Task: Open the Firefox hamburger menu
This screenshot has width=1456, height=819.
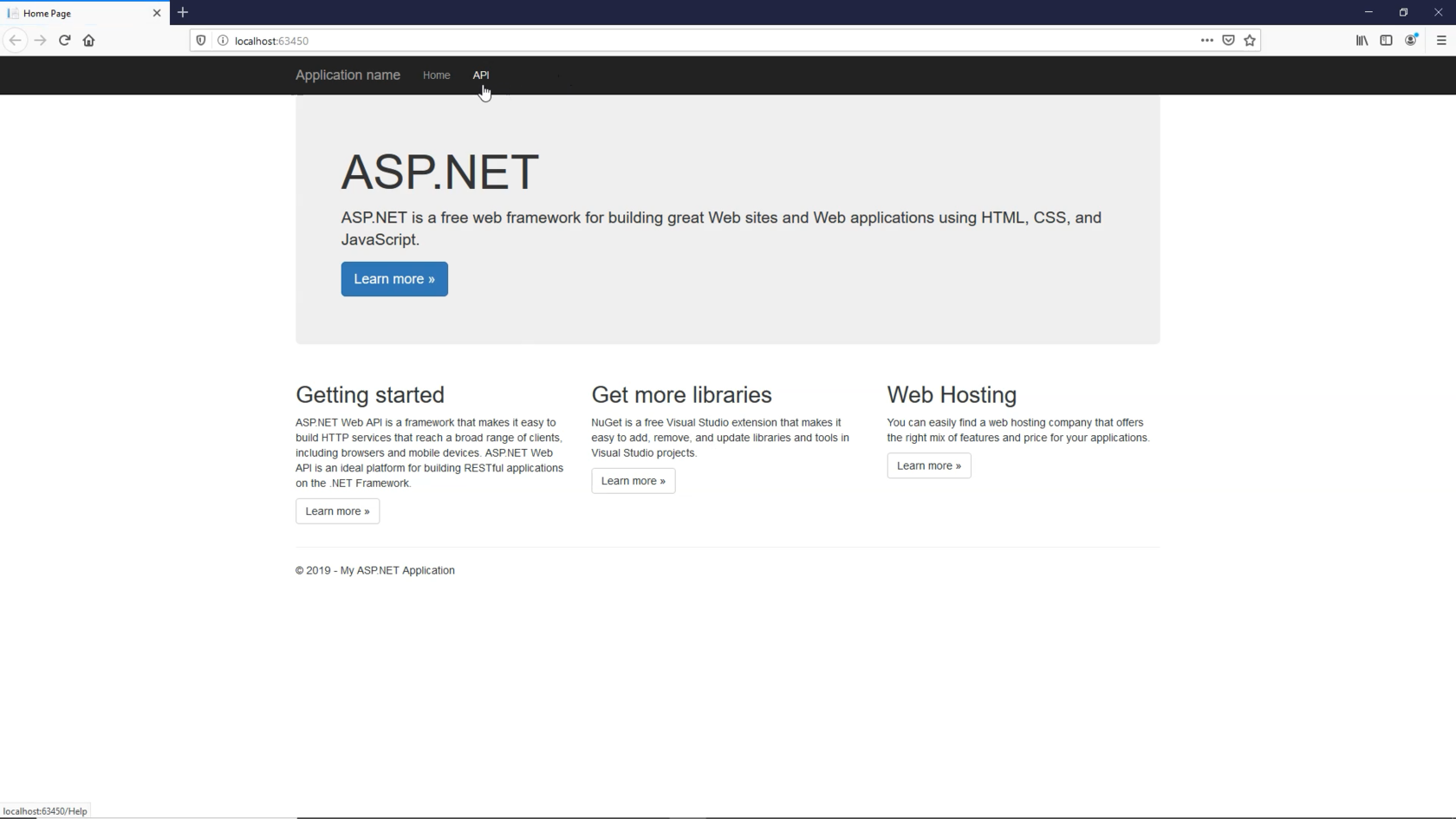Action: 1441,41
